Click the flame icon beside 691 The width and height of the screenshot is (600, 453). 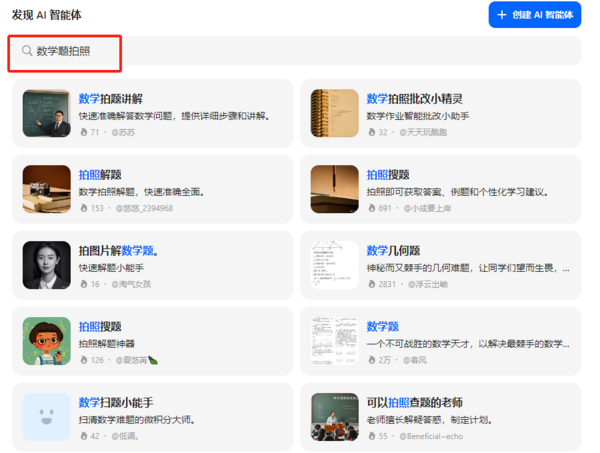click(x=372, y=208)
